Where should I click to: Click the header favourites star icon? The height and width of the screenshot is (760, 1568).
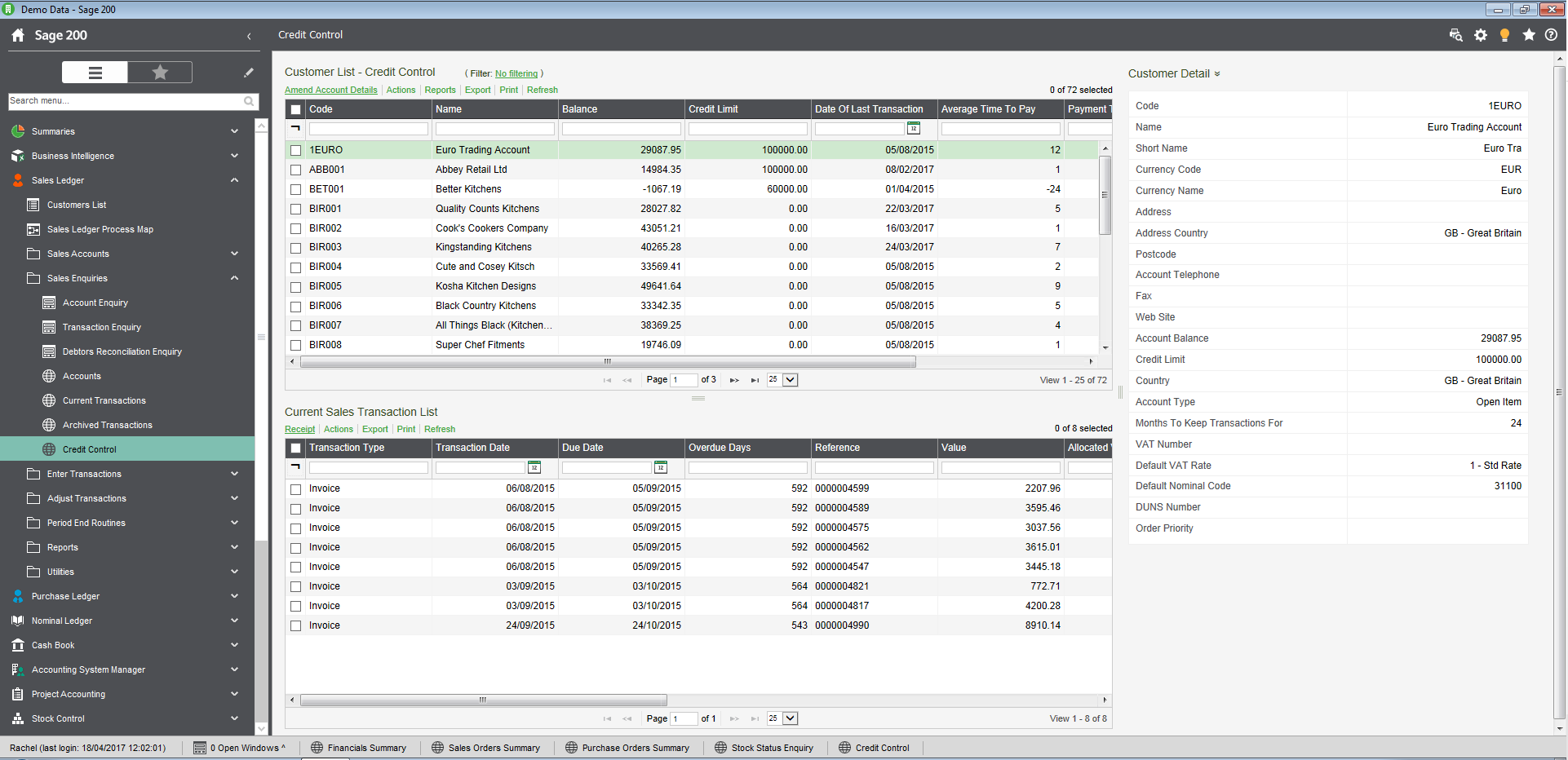tap(1529, 35)
